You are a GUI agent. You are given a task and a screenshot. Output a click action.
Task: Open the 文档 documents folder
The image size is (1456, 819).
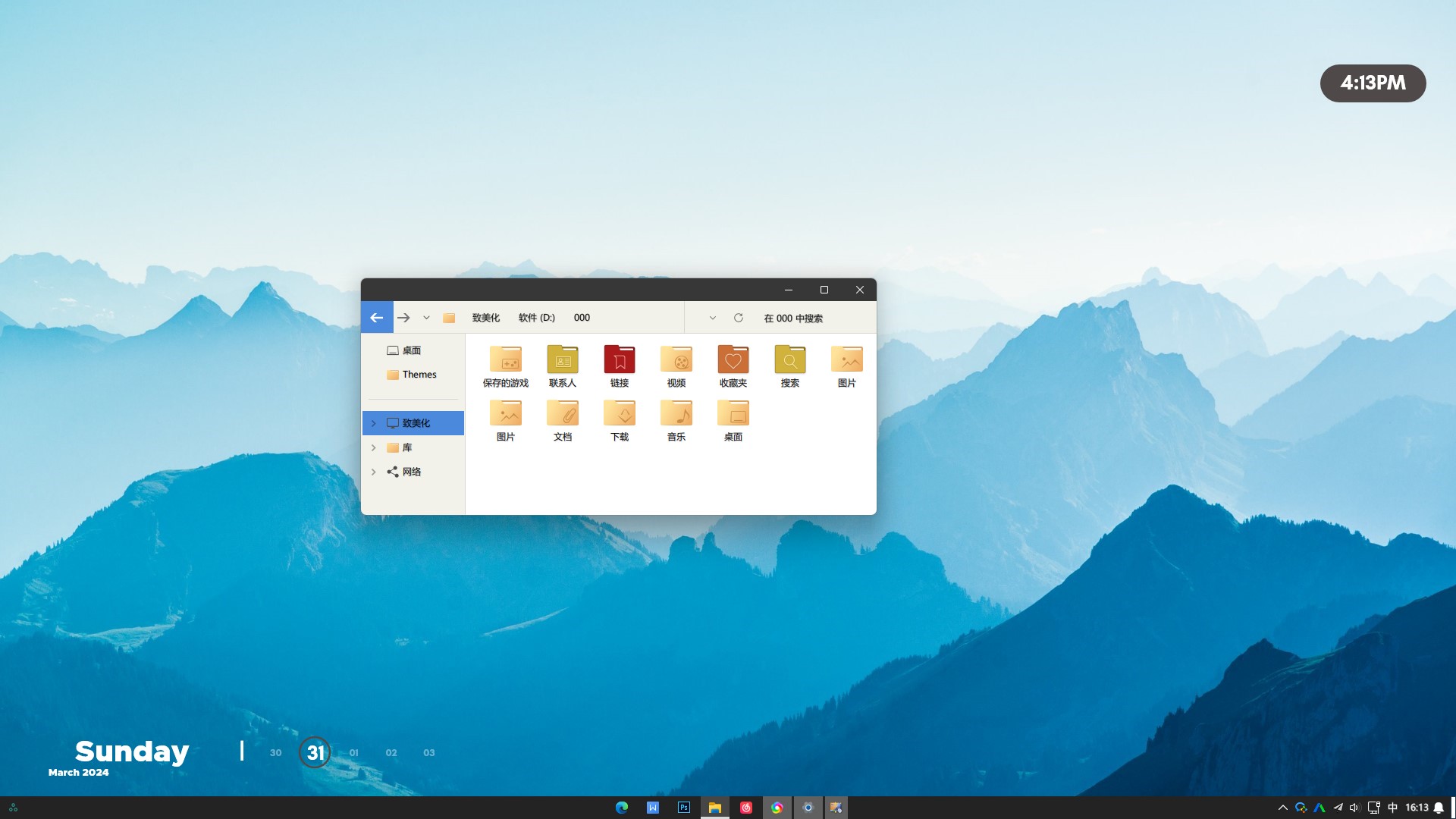[x=562, y=414]
